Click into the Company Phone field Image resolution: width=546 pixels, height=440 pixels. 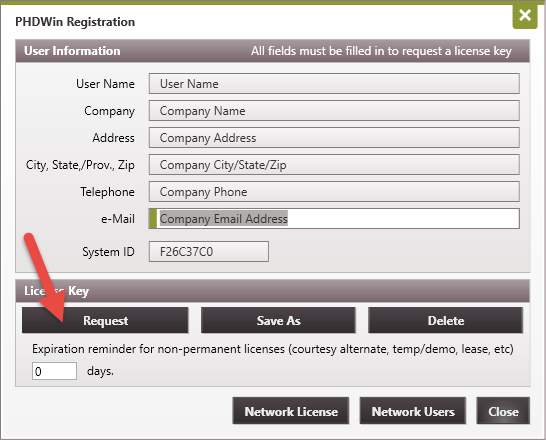click(x=334, y=191)
